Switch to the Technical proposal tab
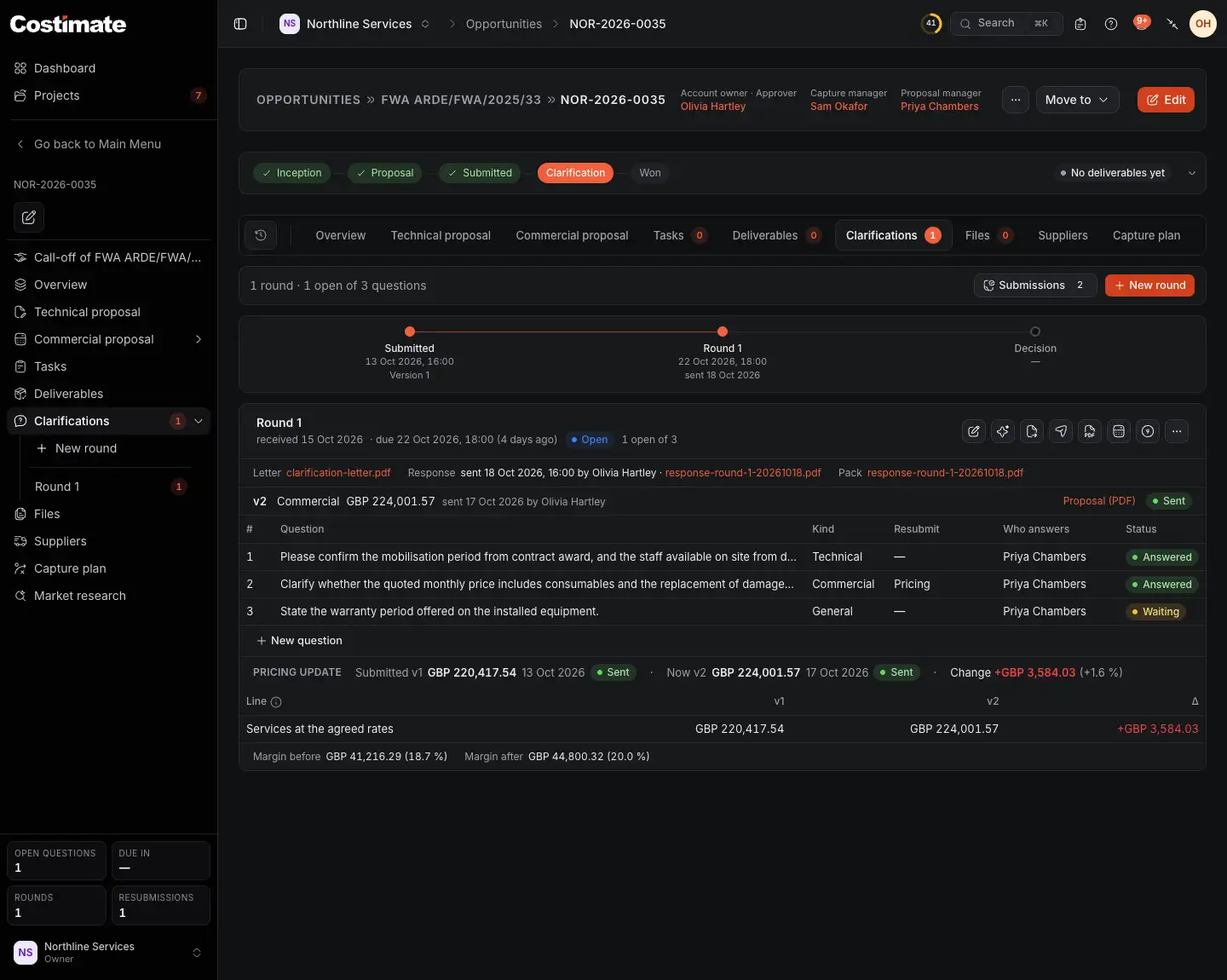This screenshot has width=1227, height=980. tap(441, 235)
